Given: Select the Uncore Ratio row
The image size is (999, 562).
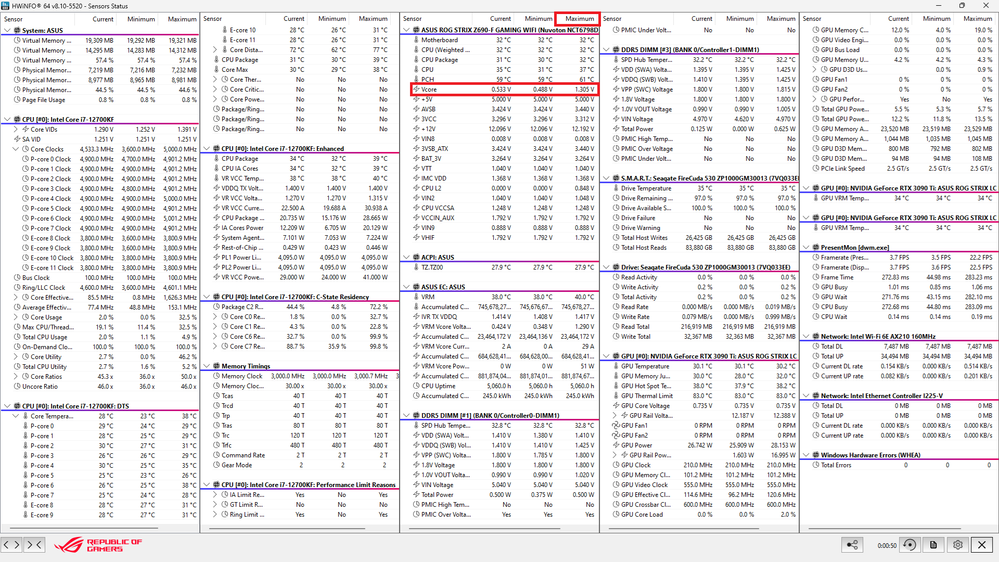Looking at the screenshot, I should (100, 386).
